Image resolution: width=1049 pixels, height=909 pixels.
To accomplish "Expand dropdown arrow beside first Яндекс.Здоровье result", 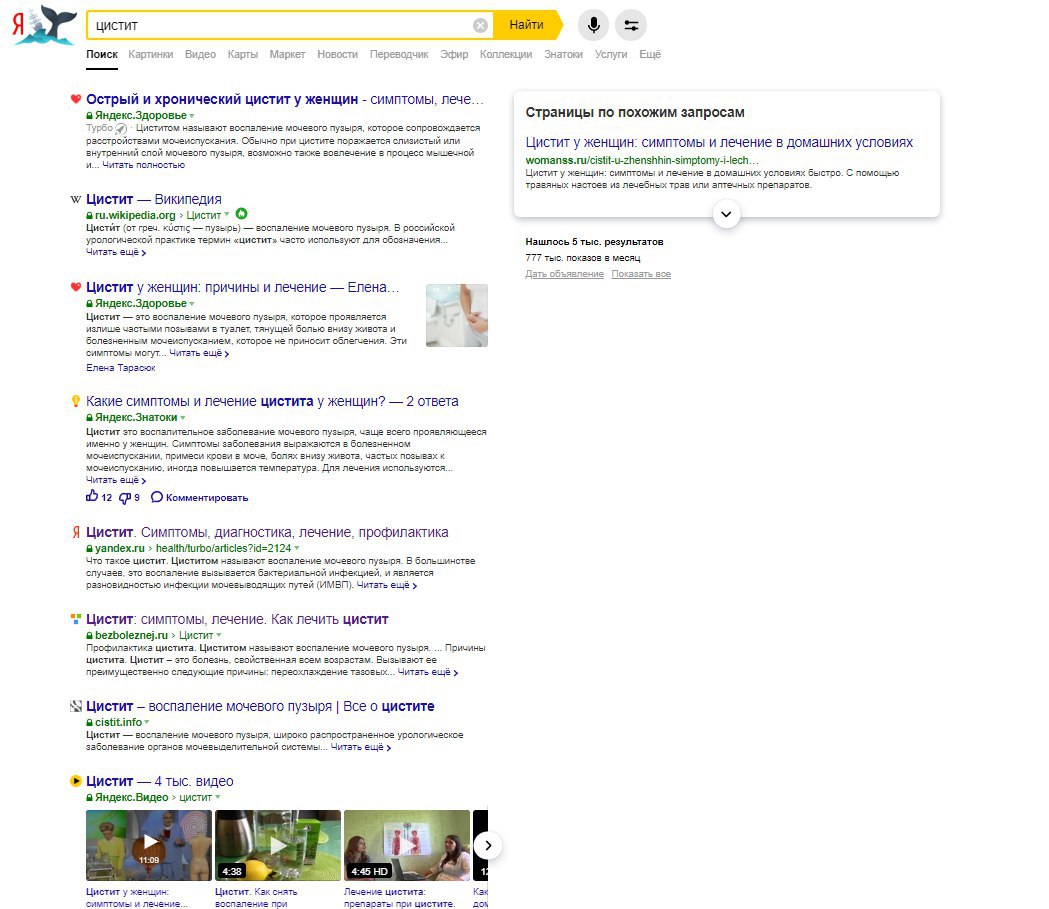I will tap(192, 116).
